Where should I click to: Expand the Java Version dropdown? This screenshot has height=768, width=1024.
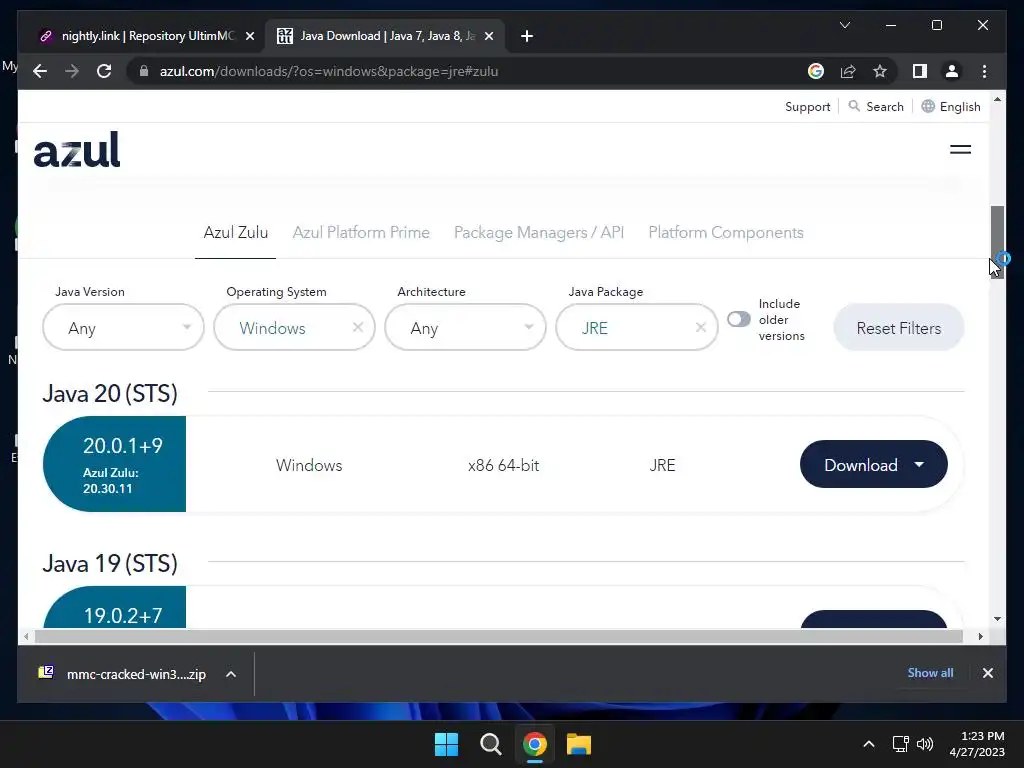pyautogui.click(x=123, y=327)
